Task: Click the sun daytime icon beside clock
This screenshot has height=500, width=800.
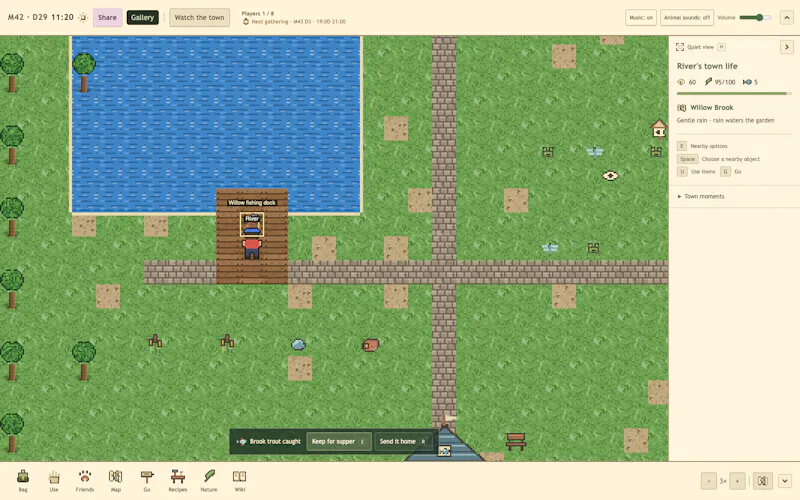Action: click(x=83, y=17)
